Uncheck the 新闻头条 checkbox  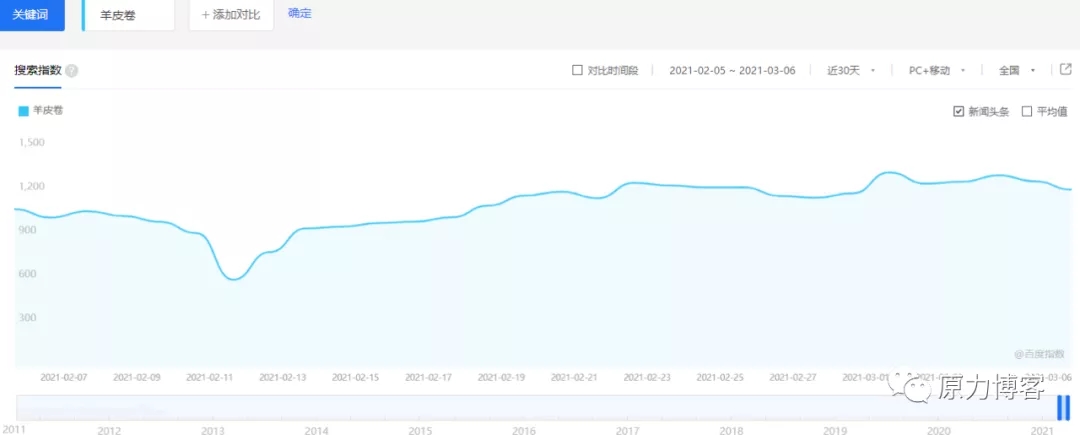pyautogui.click(x=959, y=111)
